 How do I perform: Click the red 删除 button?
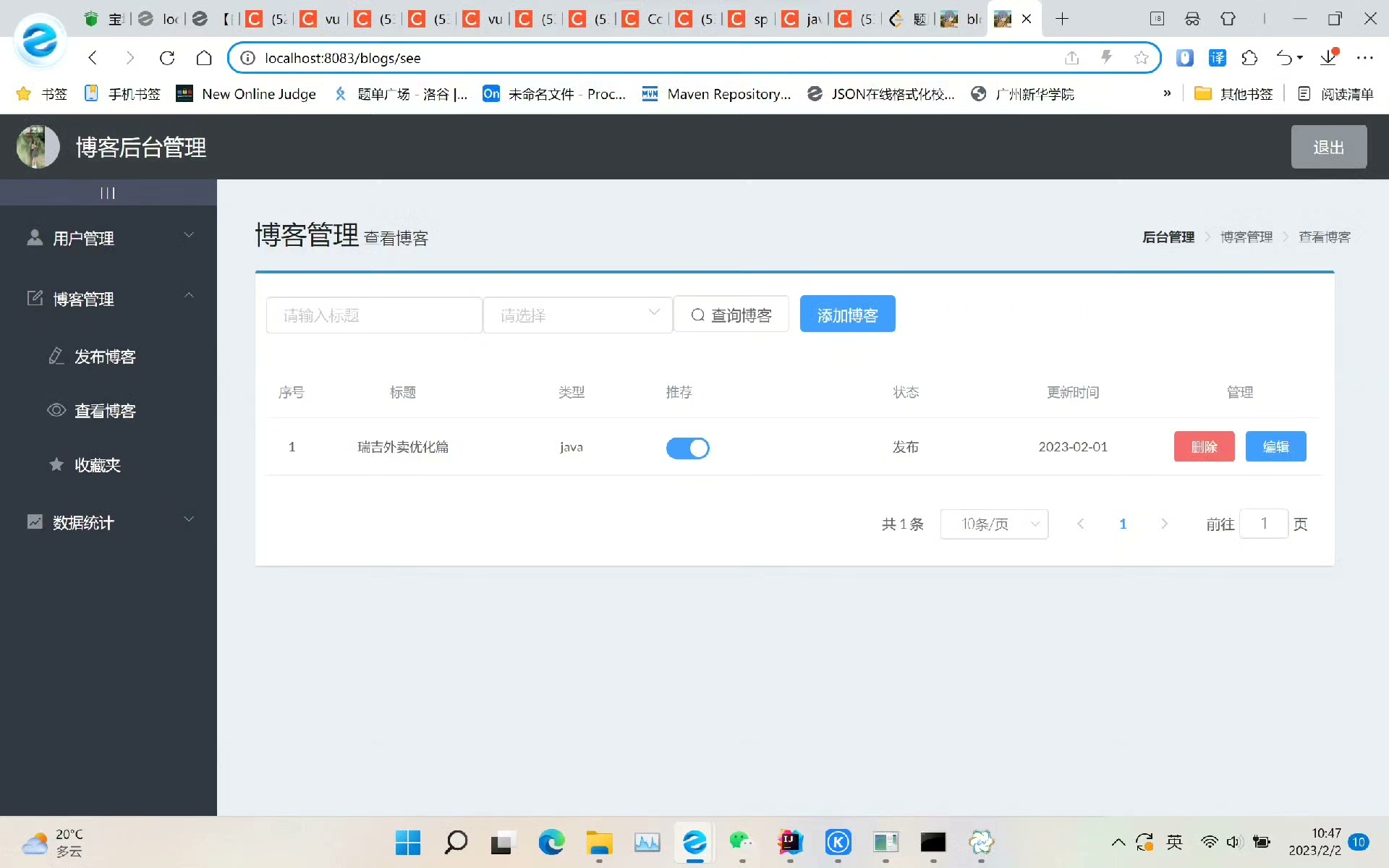pos(1204,446)
